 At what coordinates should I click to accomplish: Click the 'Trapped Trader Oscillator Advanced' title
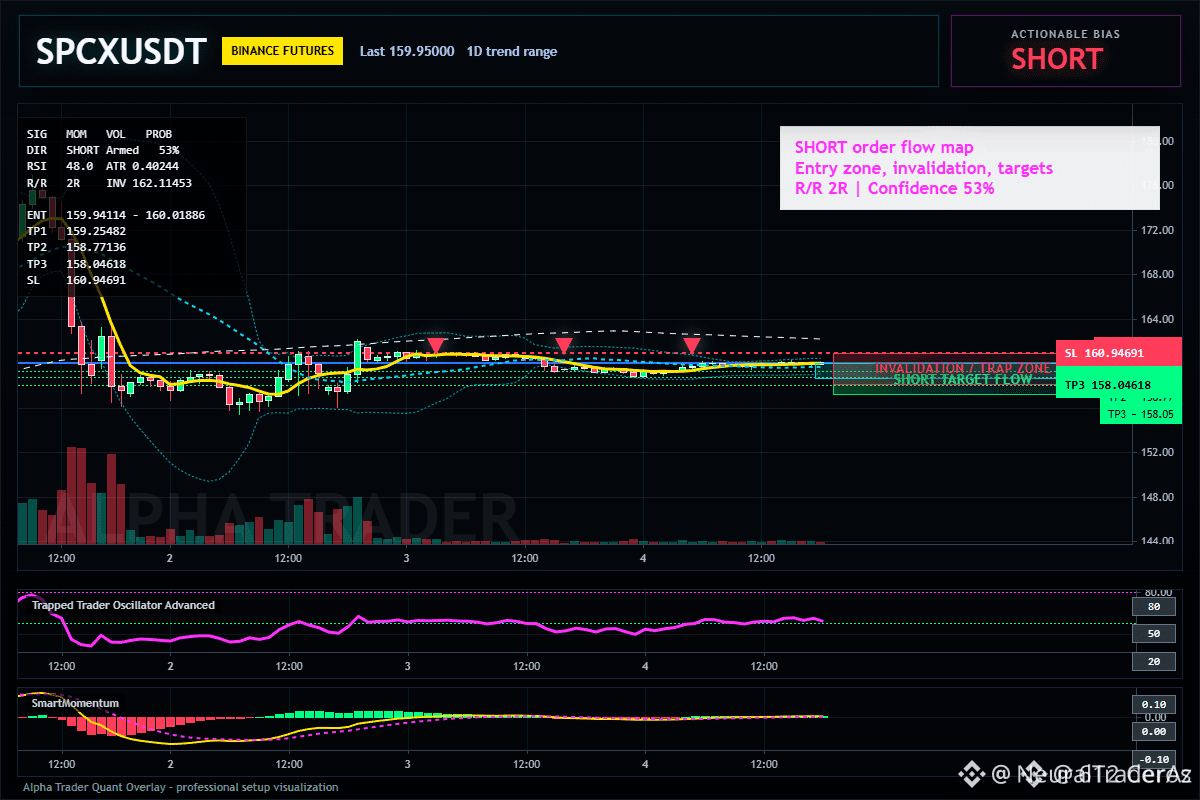(123, 605)
